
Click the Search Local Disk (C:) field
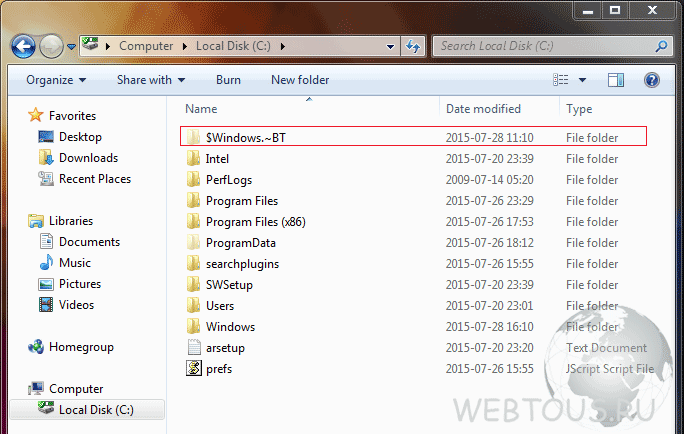point(545,46)
